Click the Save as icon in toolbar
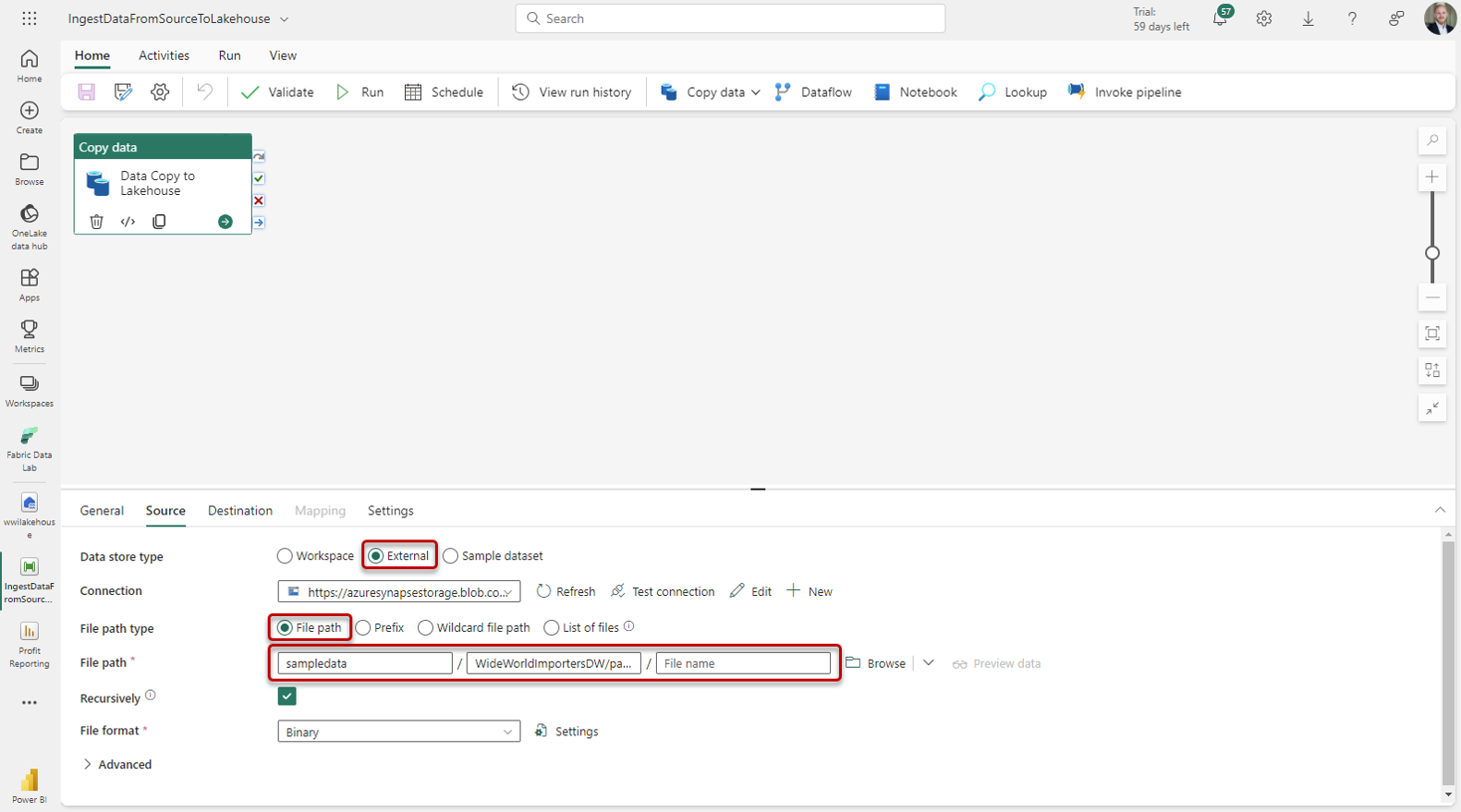1461x812 pixels. (x=123, y=91)
